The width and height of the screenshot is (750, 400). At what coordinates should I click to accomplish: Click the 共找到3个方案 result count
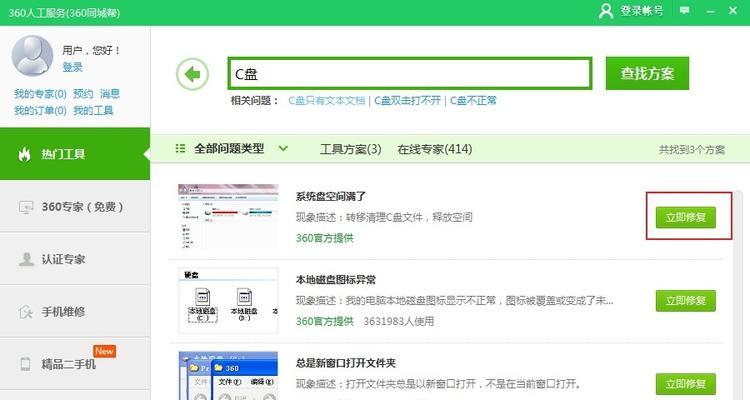tap(692, 150)
